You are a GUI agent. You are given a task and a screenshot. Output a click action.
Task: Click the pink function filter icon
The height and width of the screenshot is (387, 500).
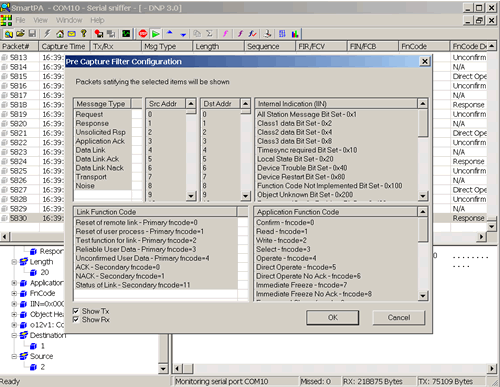[x=225, y=34]
